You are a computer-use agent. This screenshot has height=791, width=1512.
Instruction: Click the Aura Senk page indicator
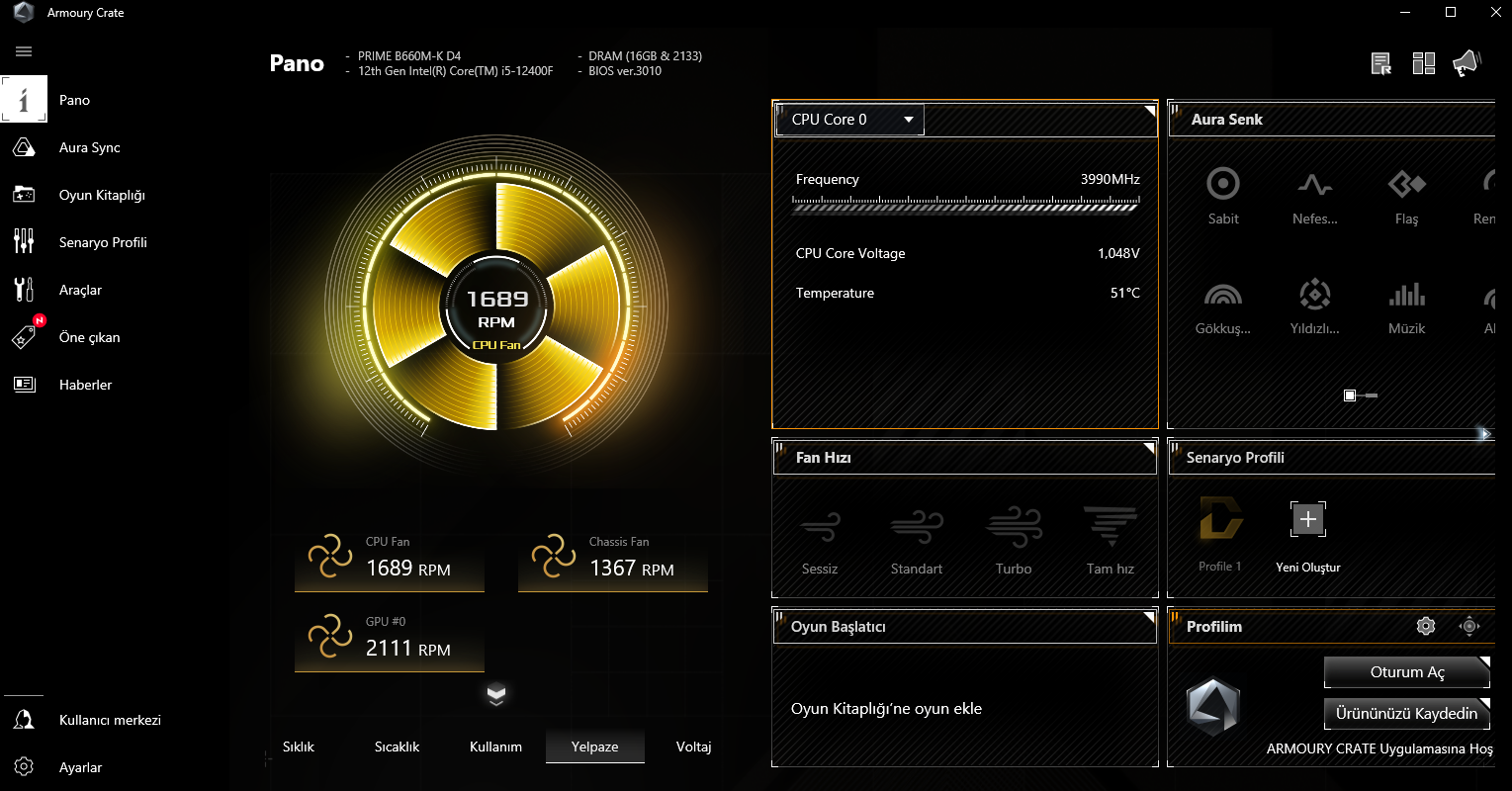1361,395
